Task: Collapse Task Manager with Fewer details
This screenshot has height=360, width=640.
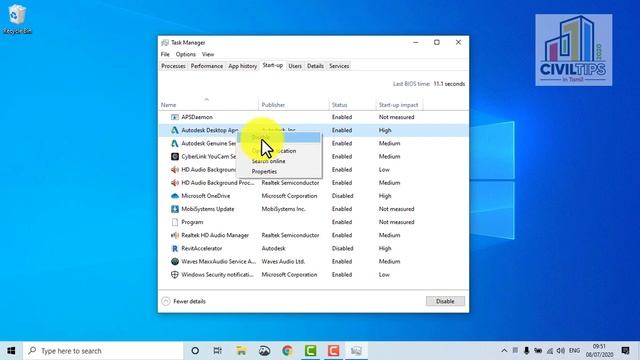Action: click(184, 301)
